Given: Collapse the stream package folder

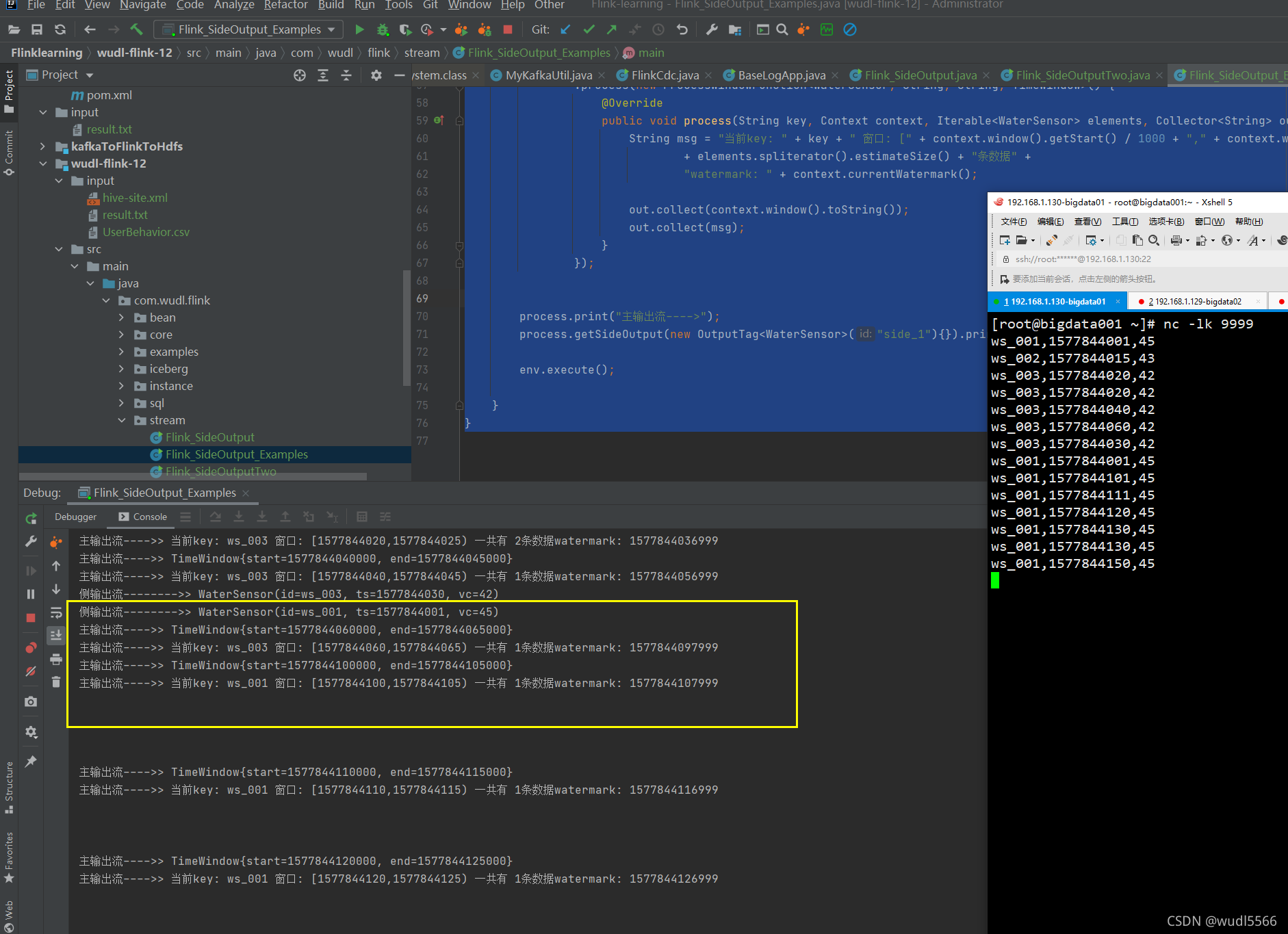Looking at the screenshot, I should pos(122,420).
